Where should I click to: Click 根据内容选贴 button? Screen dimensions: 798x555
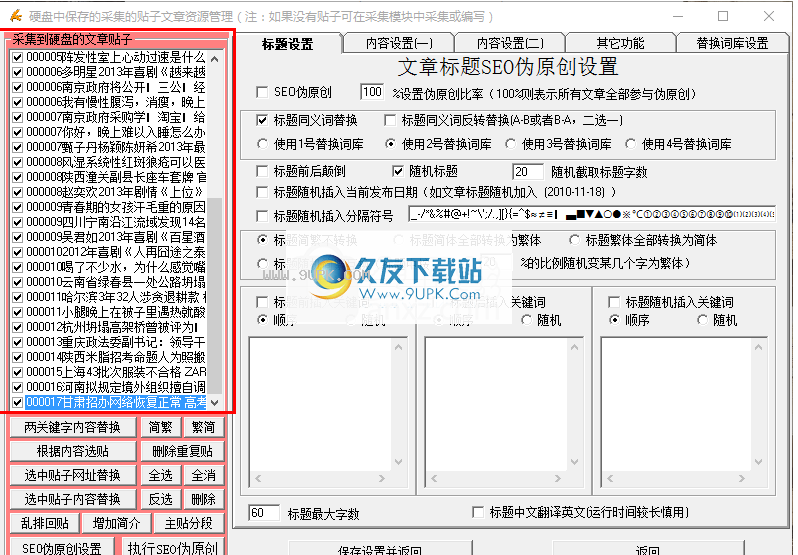[x=73, y=451]
